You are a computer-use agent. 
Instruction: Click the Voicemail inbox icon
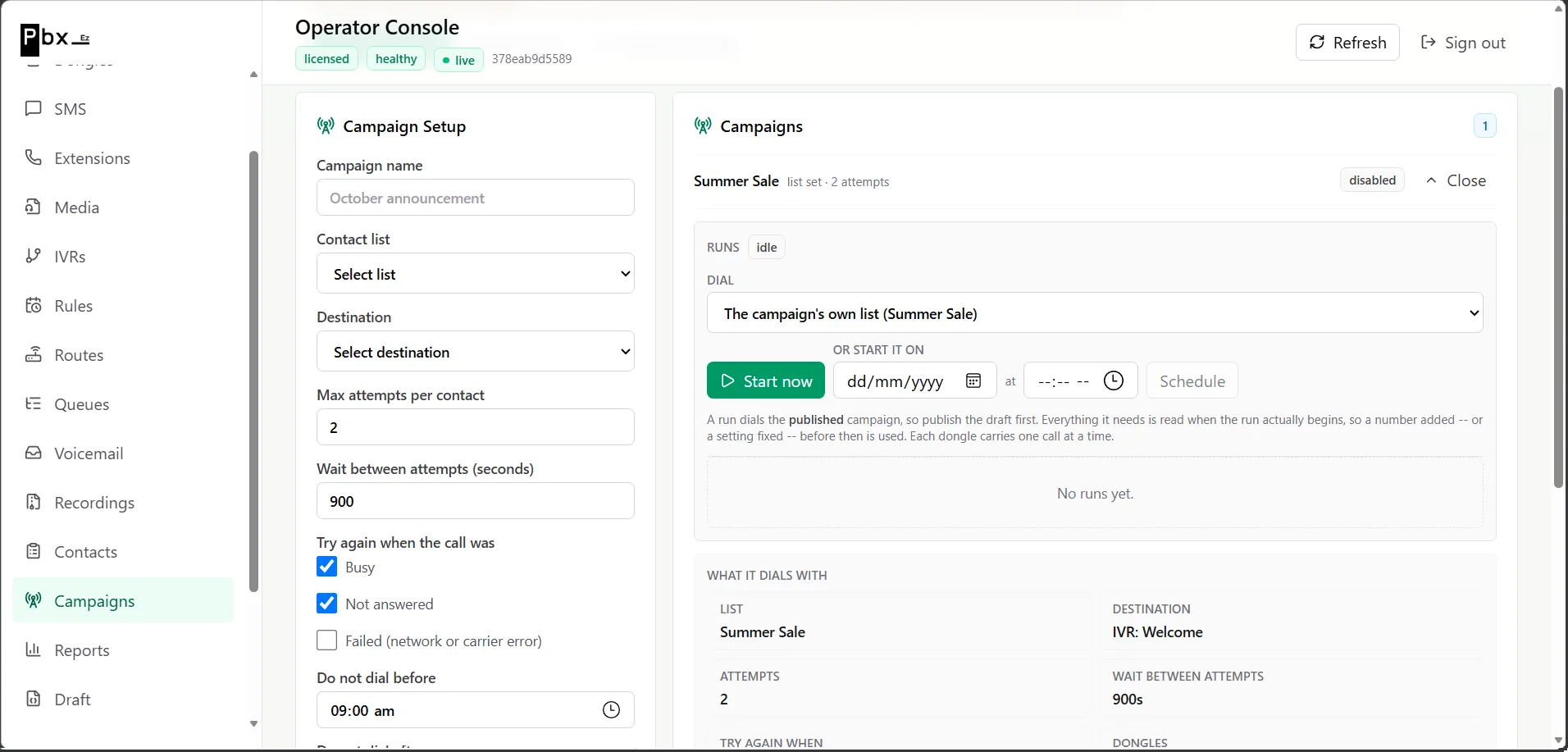point(34,453)
